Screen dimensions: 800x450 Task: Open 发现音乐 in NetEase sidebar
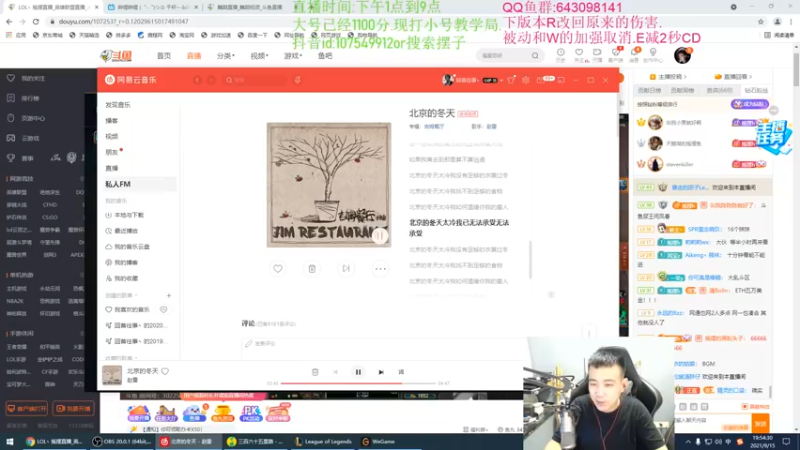click(x=118, y=105)
